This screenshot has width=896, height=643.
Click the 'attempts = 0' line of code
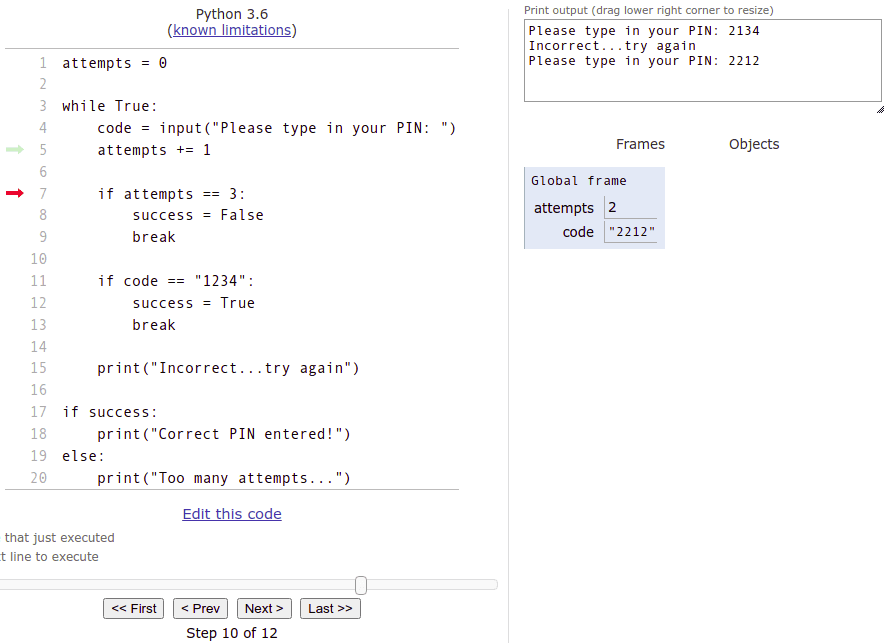click(115, 63)
